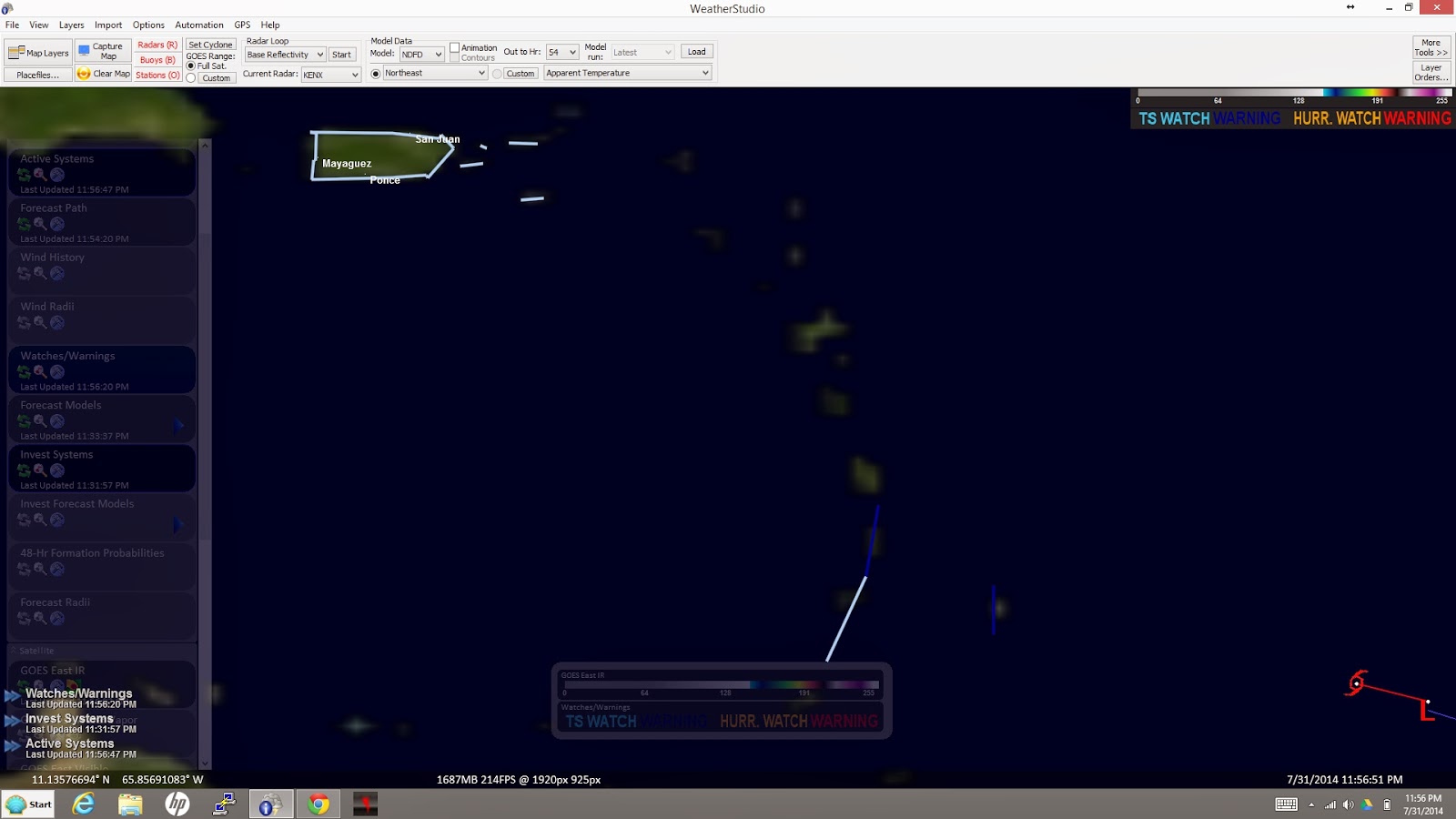Open the HP app on the taskbar
Image resolution: width=1456 pixels, height=819 pixels.
pyautogui.click(x=177, y=804)
